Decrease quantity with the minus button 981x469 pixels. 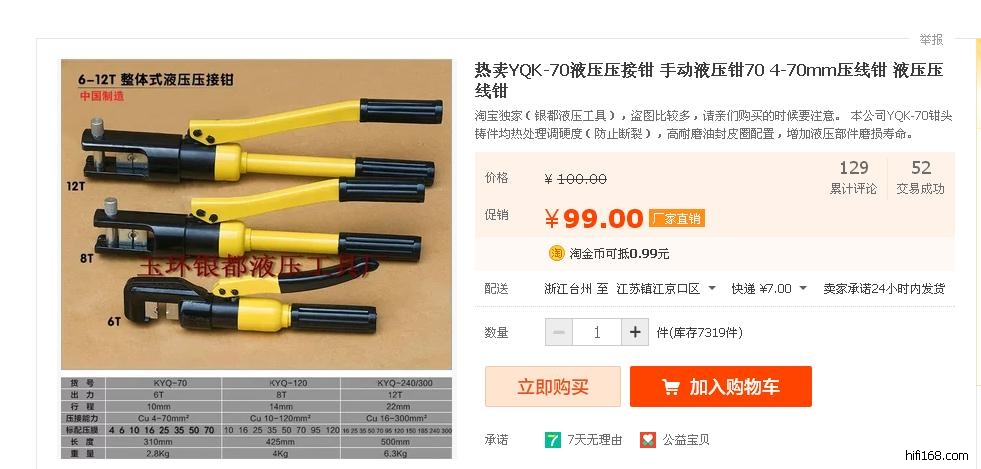tap(559, 332)
